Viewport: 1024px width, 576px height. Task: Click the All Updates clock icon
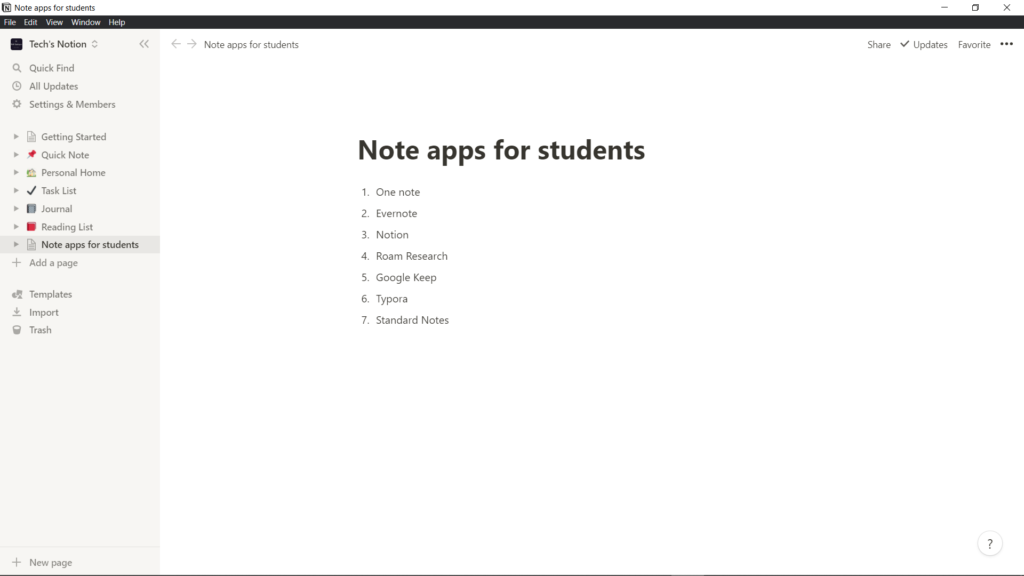17,86
